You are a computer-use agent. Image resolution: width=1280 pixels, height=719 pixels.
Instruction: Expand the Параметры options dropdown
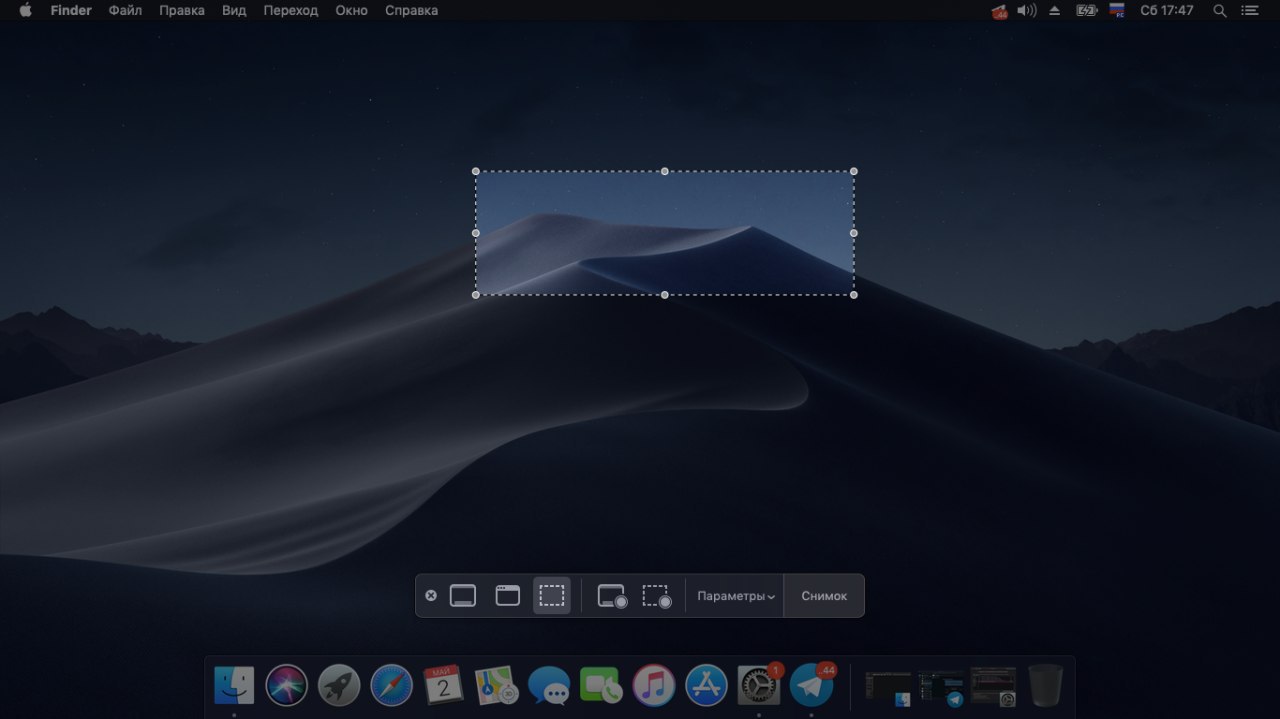[x=736, y=596]
